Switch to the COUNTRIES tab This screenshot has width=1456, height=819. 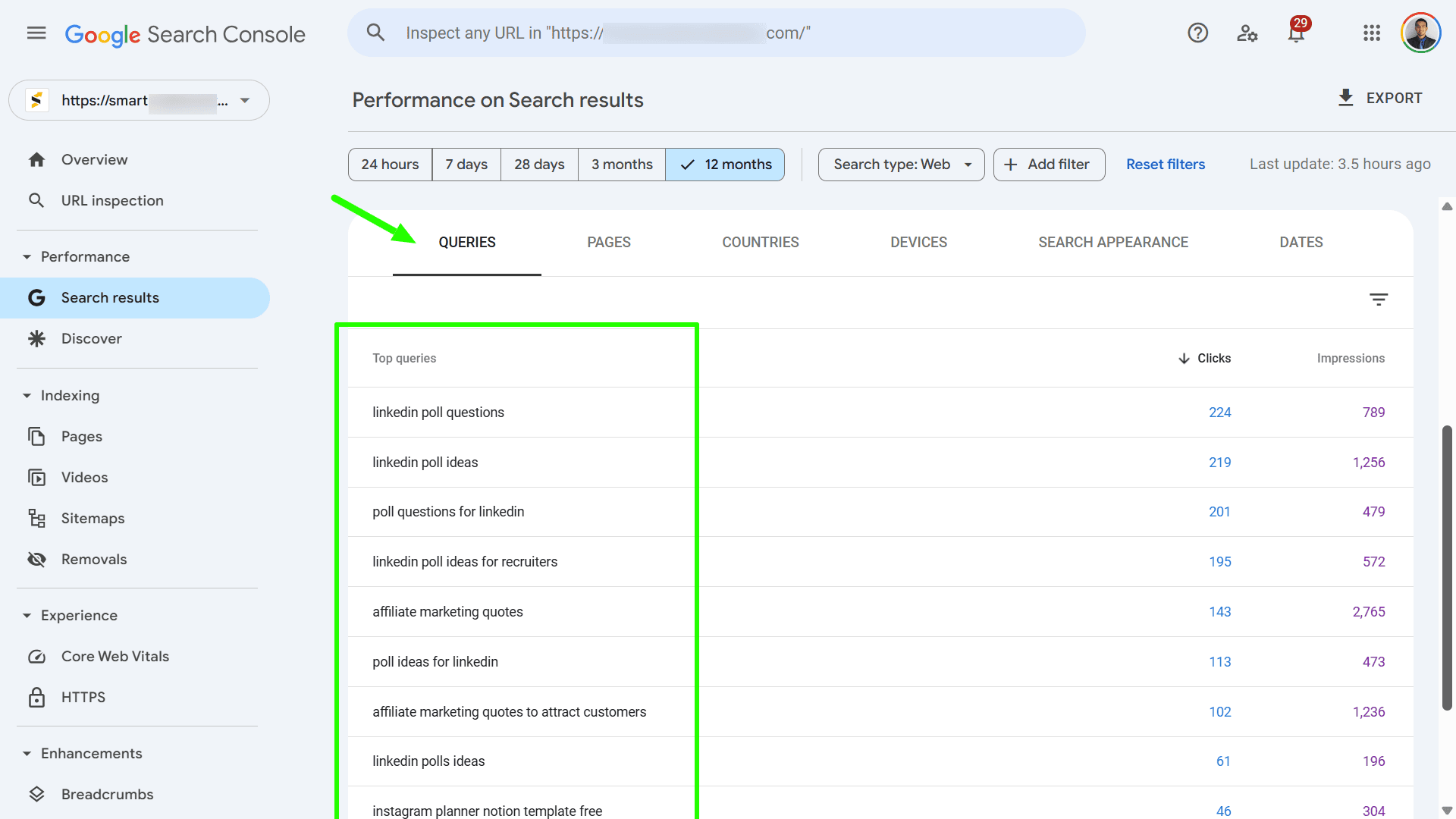(761, 243)
